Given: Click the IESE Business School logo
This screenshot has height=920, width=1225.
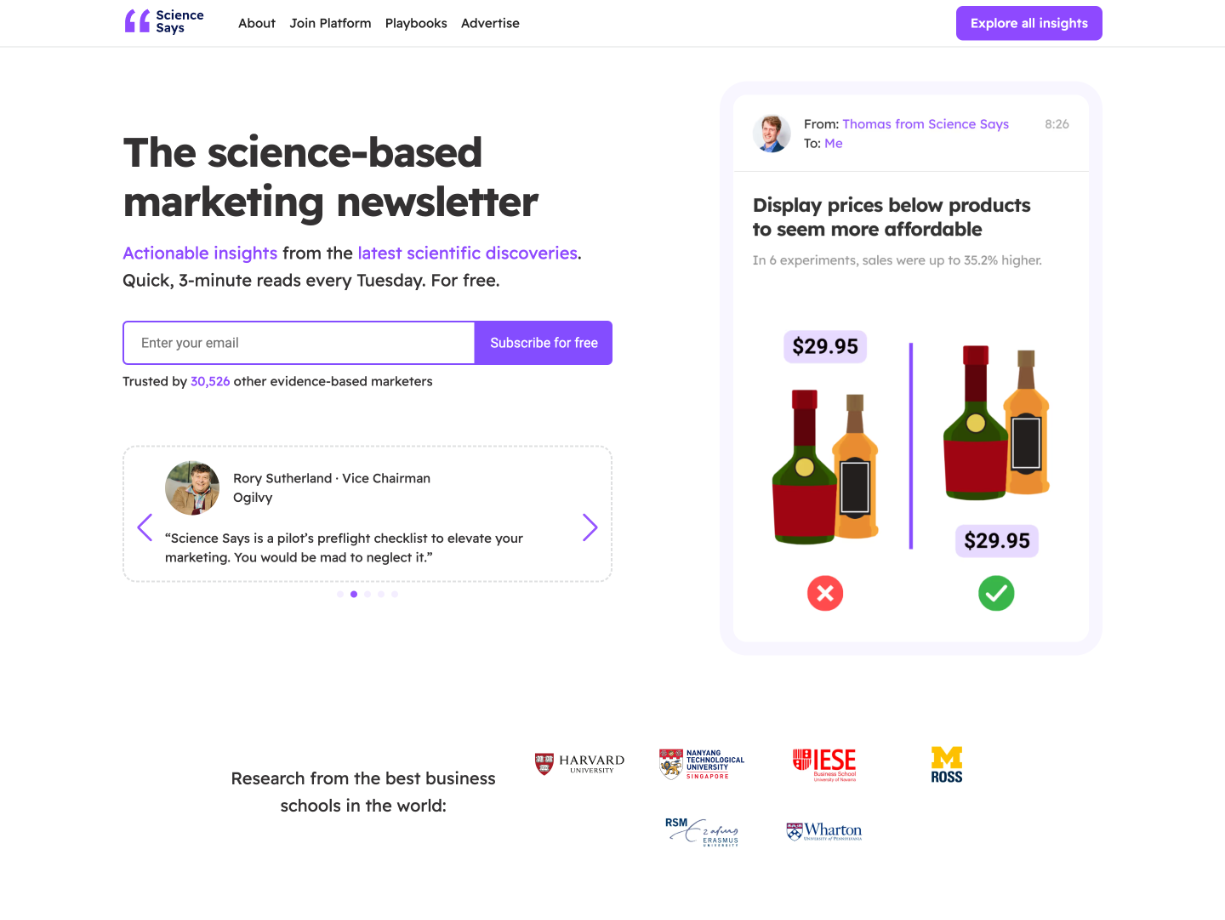Looking at the screenshot, I should [824, 764].
